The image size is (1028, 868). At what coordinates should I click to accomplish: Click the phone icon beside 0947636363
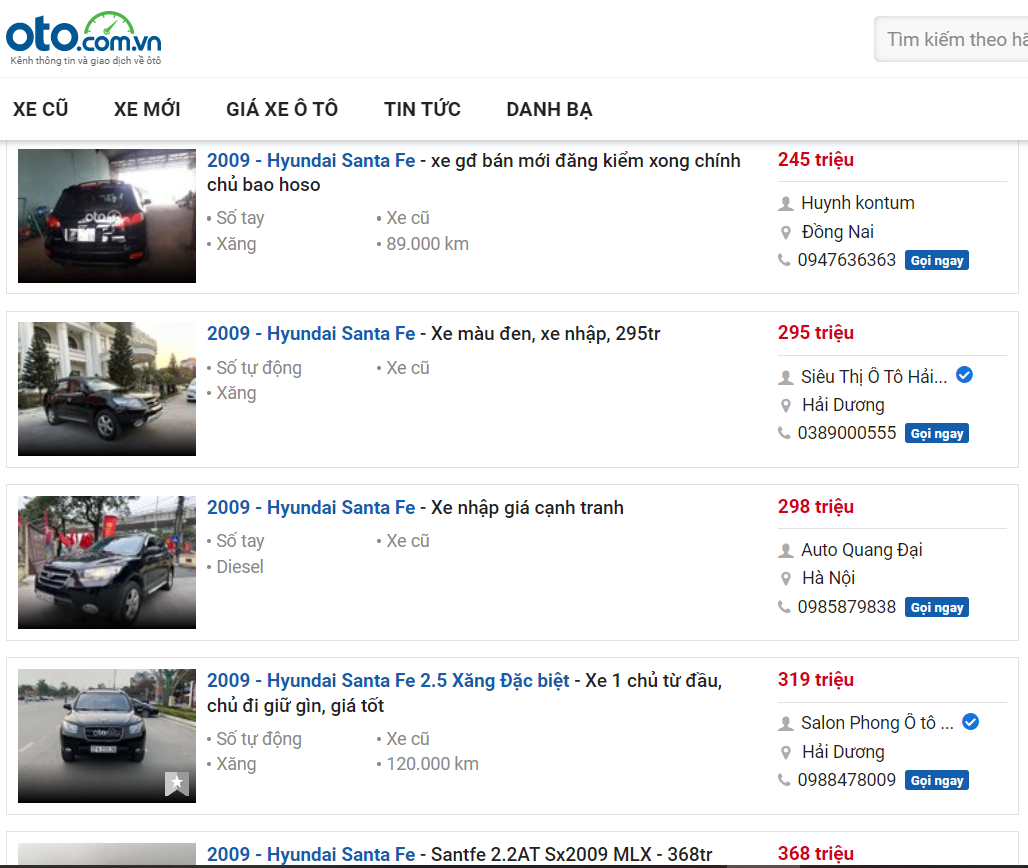click(784, 260)
